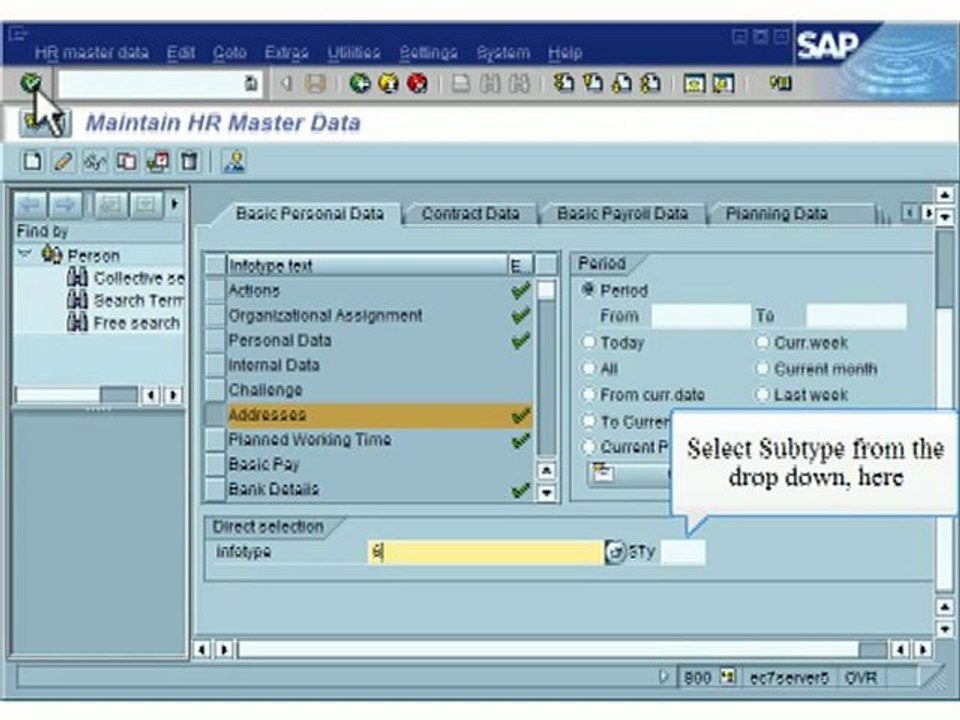Screen dimensions: 960x720
Task: Click previous-person arrow in Find by panel
Action: [x=31, y=204]
